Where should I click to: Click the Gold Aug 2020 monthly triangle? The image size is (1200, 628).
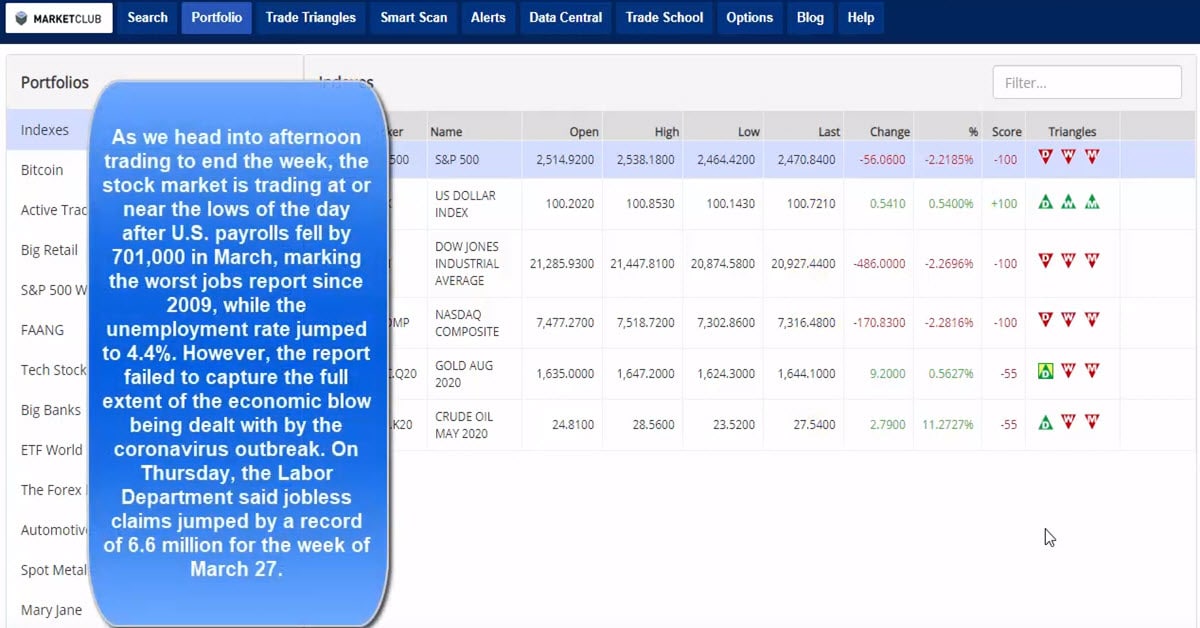pyautogui.click(x=1092, y=371)
